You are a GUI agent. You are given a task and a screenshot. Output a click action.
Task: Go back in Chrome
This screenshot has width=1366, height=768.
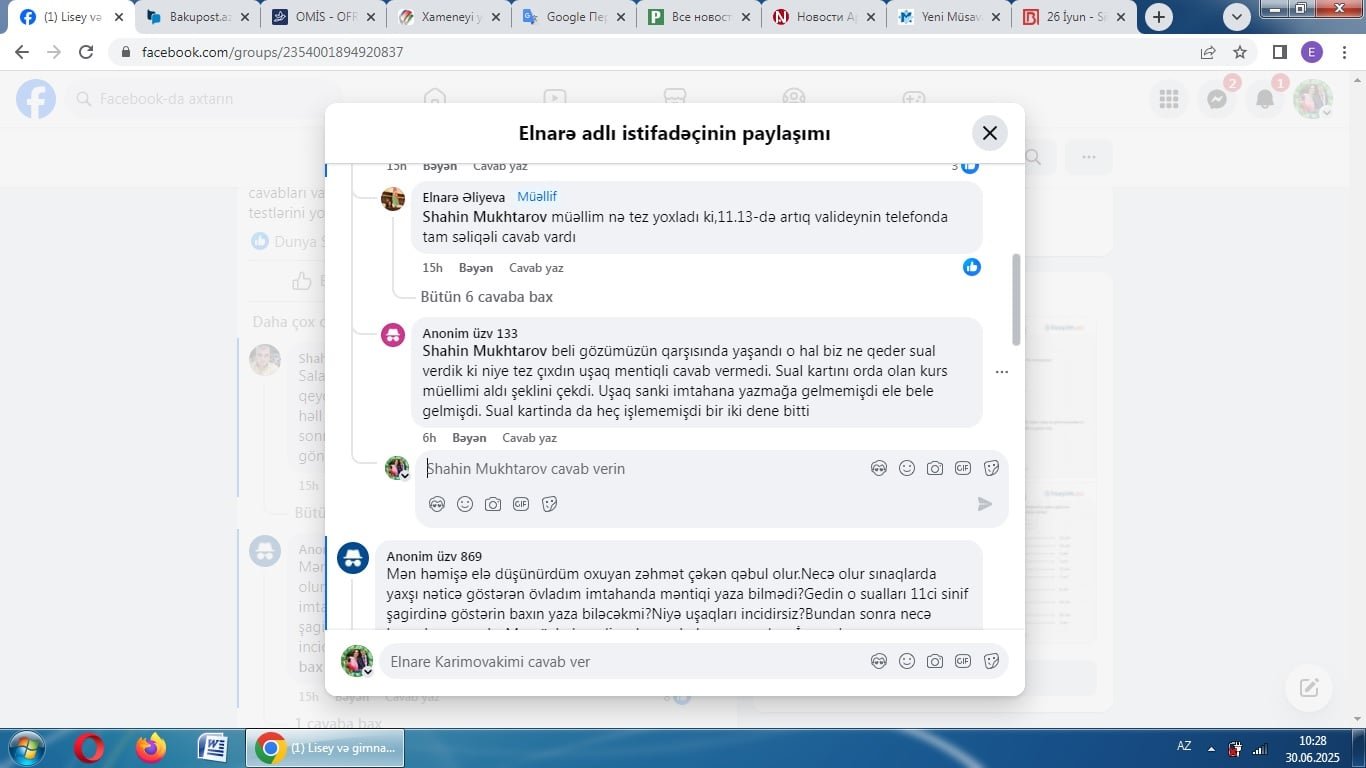[22, 52]
